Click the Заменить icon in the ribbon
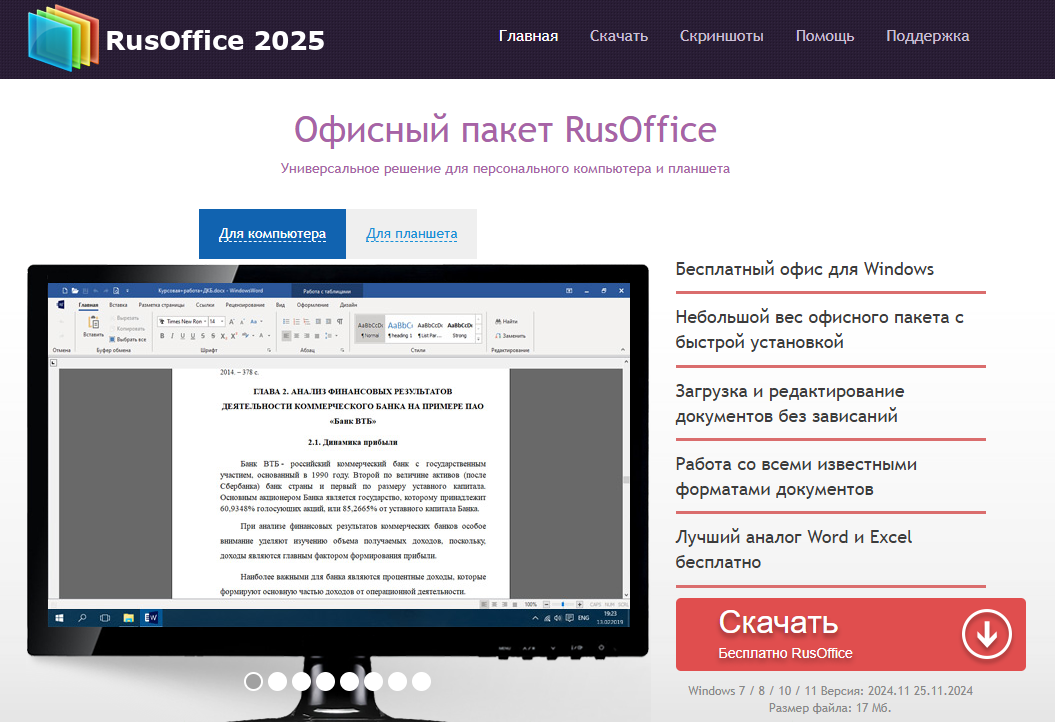 tap(498, 336)
